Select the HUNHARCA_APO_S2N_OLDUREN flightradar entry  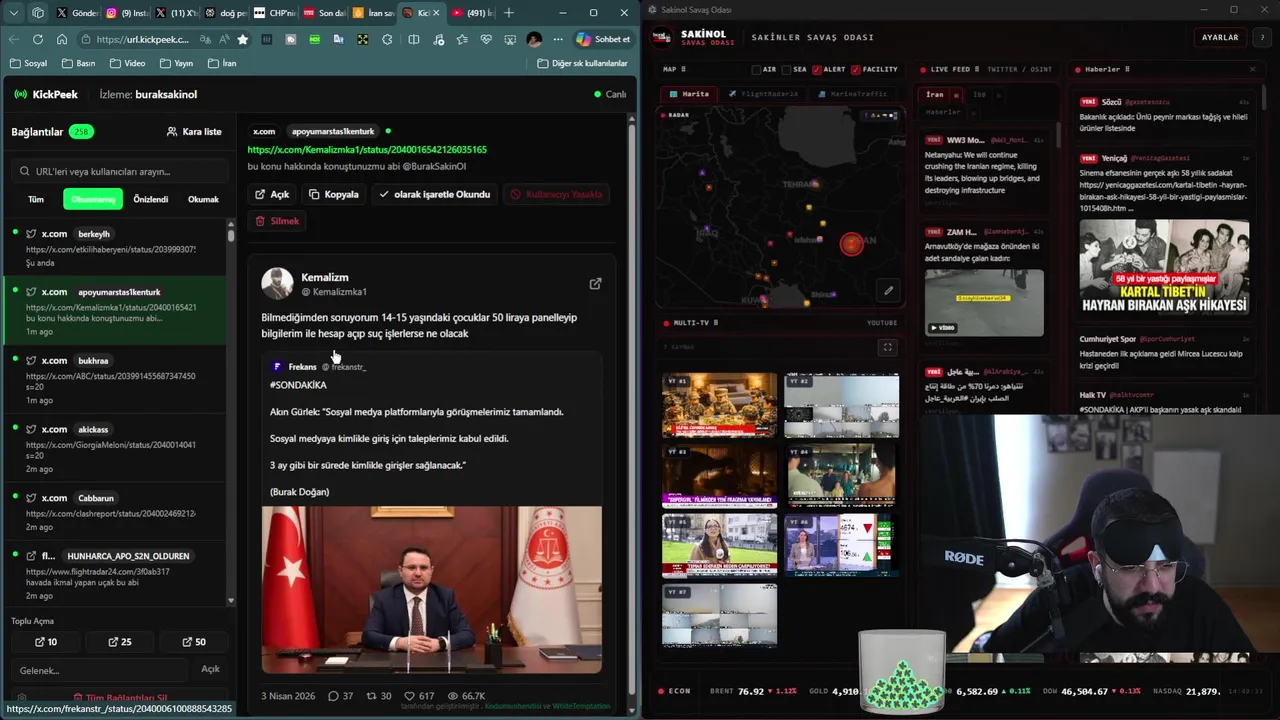tap(115, 575)
